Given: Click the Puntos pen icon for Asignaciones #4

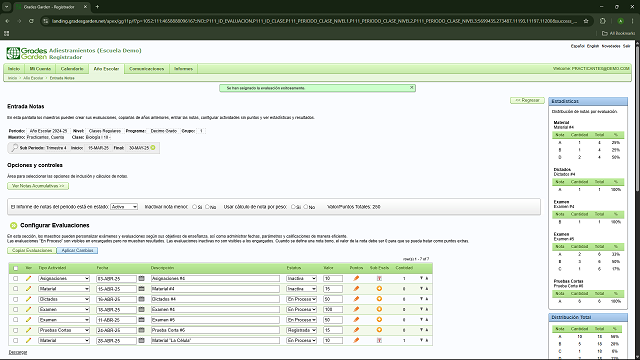Looking at the screenshot, I should [x=356, y=278].
